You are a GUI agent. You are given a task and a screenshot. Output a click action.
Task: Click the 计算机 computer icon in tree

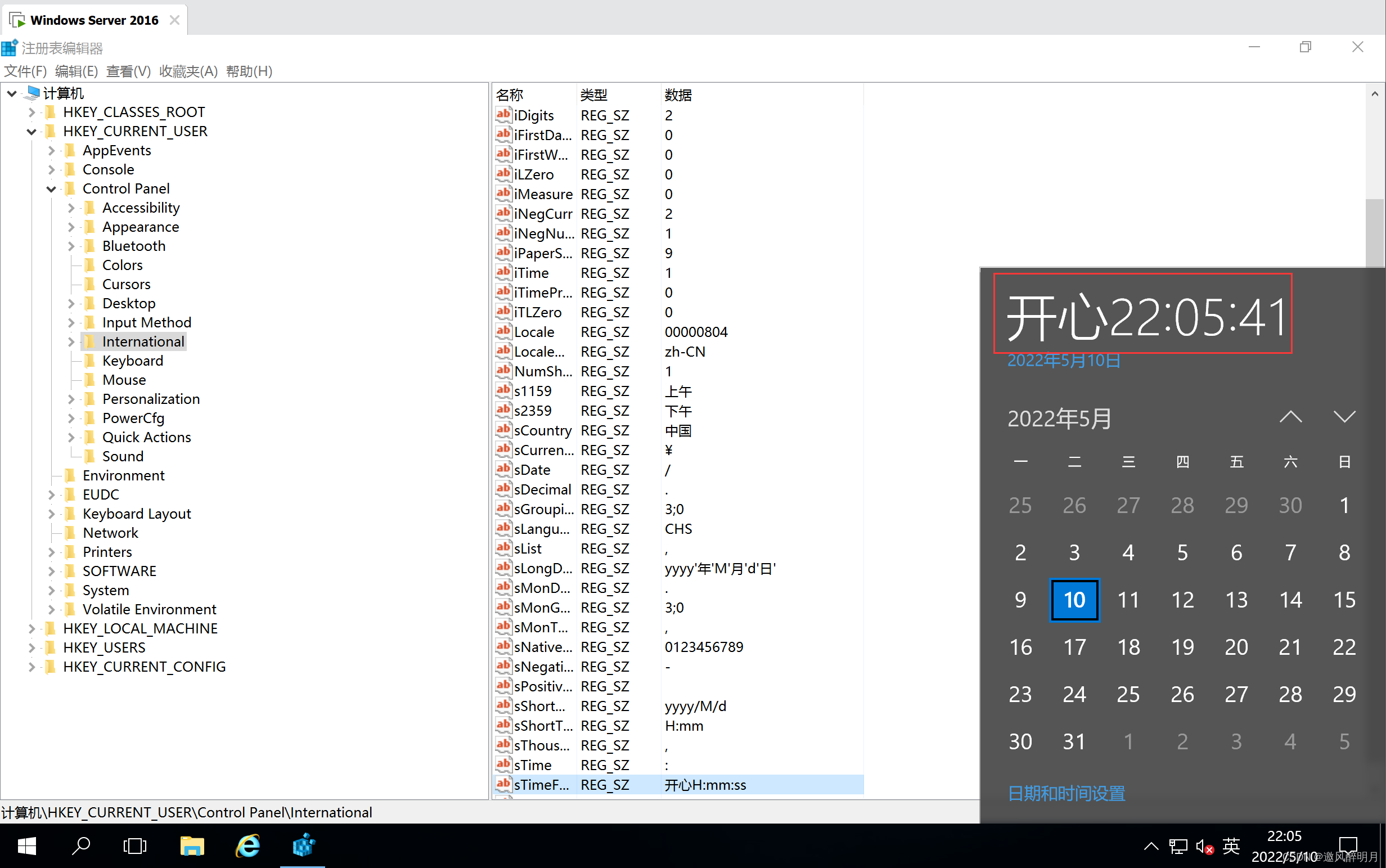33,92
